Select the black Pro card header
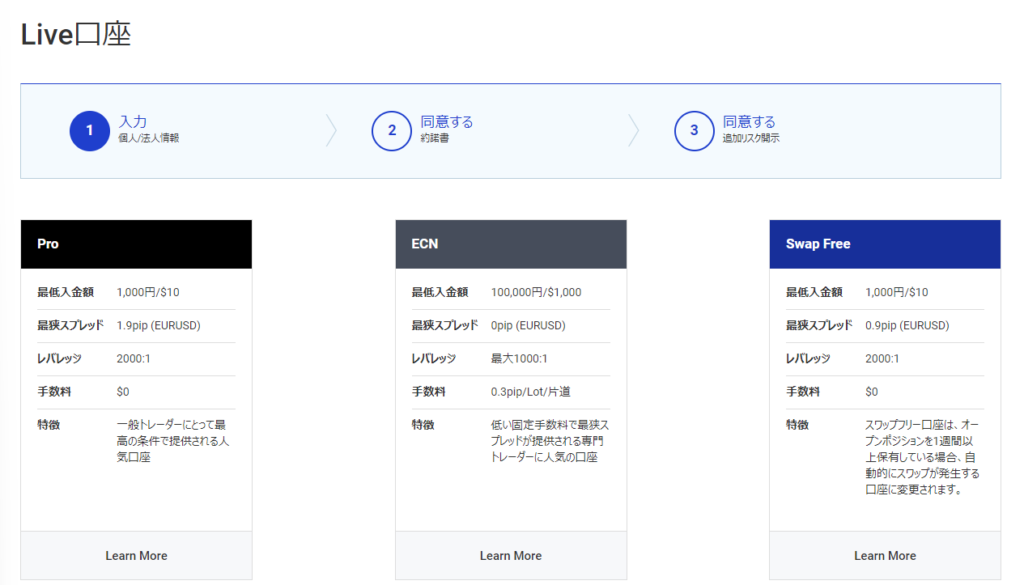The width and height of the screenshot is (1024, 585). click(136, 243)
